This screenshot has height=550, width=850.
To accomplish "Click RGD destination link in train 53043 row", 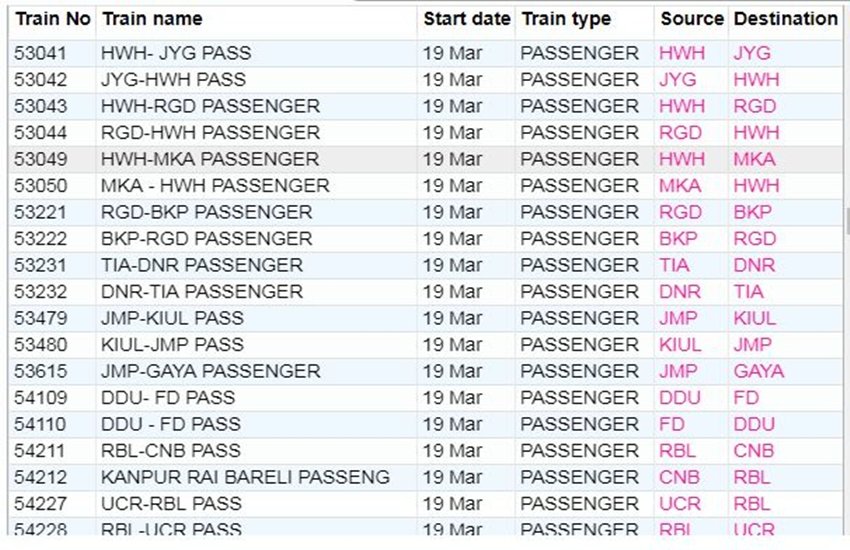I will point(754,106).
